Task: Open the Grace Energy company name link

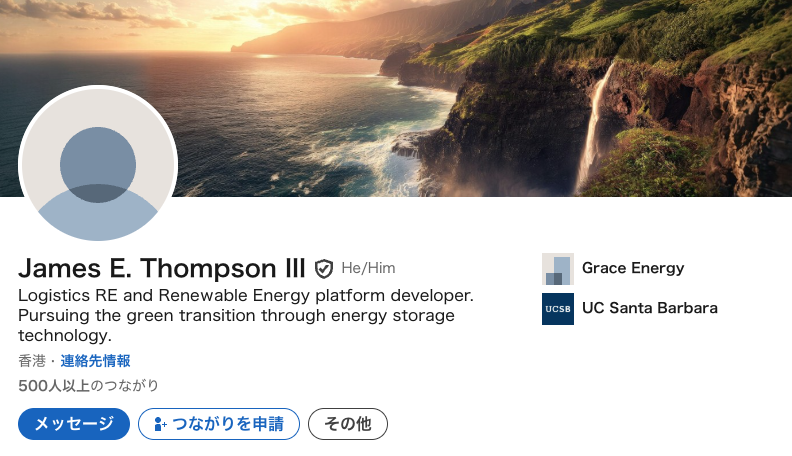Action: (633, 268)
